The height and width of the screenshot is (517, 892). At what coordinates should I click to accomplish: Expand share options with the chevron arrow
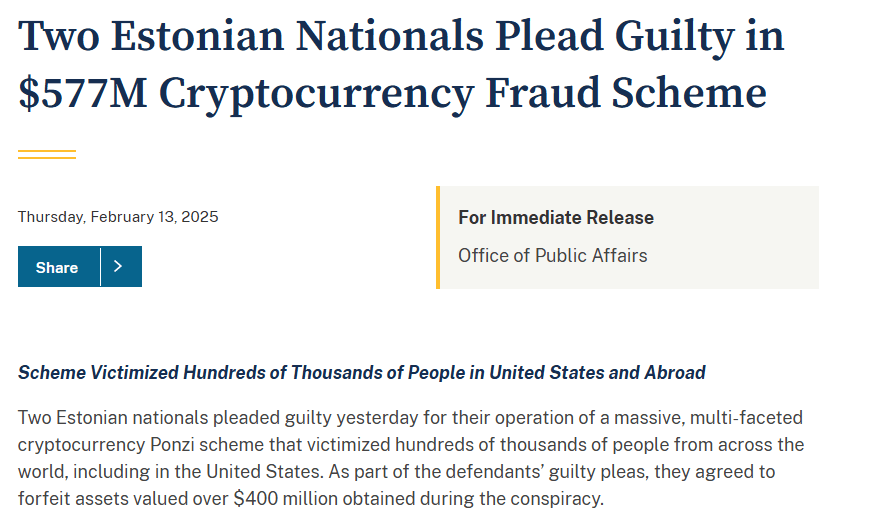pyautogui.click(x=118, y=266)
